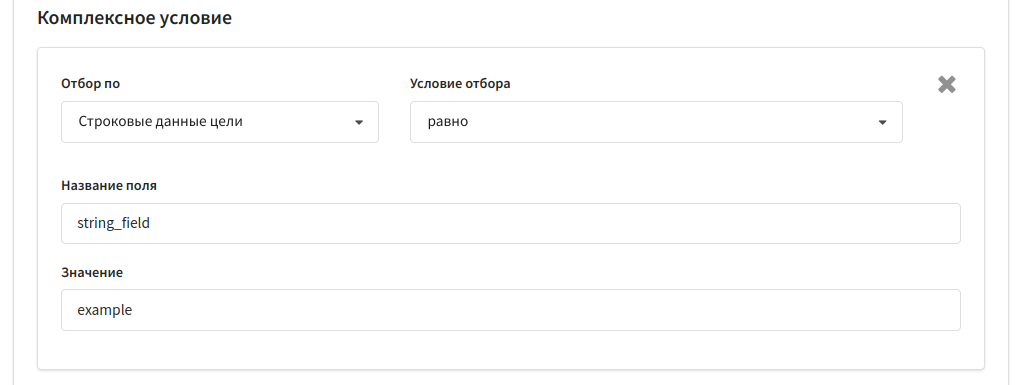Focus the Значение input field
The width and height of the screenshot is (1023, 385).
511,310
